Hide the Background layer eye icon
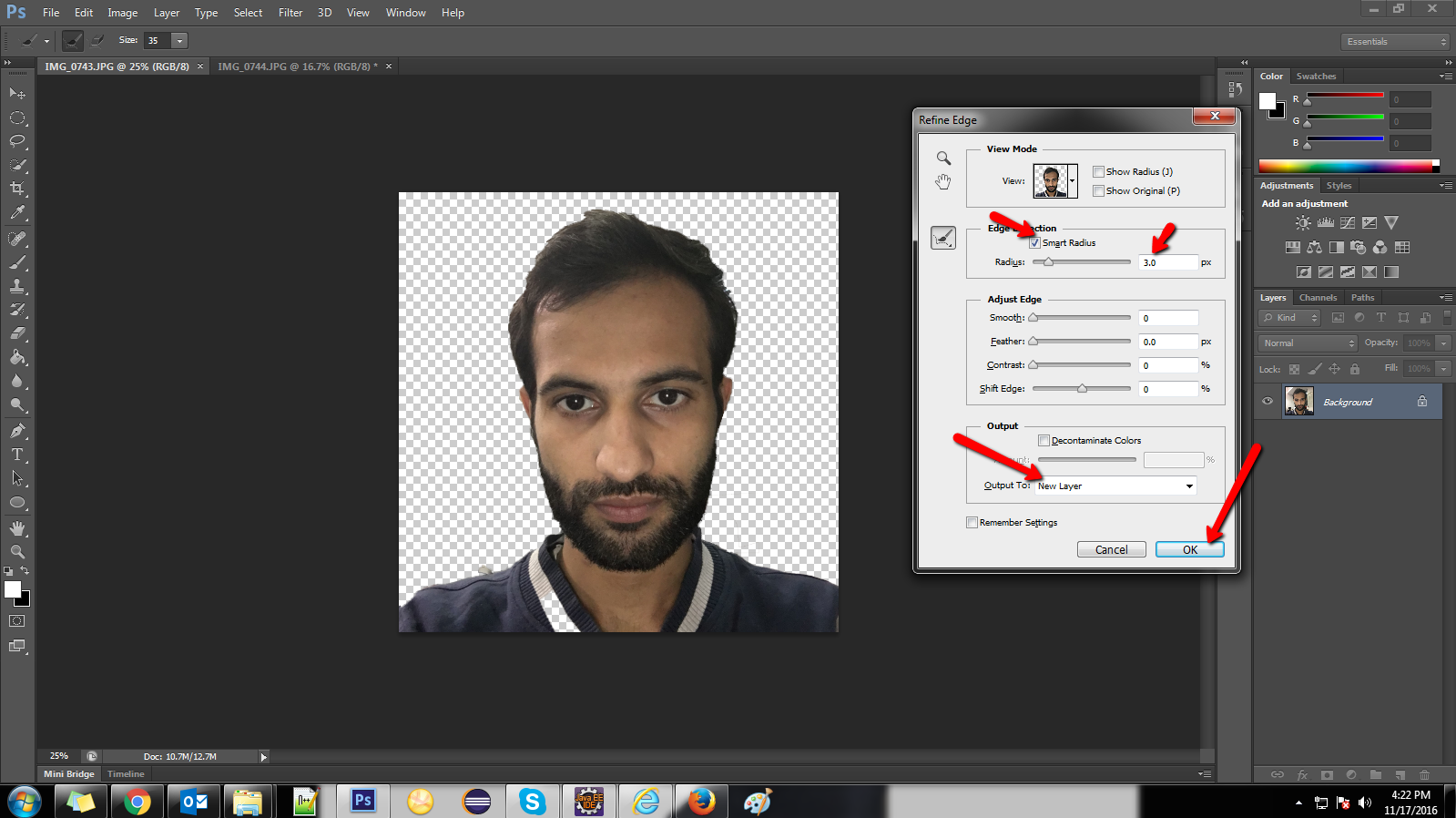The height and width of the screenshot is (818, 1456). (1268, 402)
